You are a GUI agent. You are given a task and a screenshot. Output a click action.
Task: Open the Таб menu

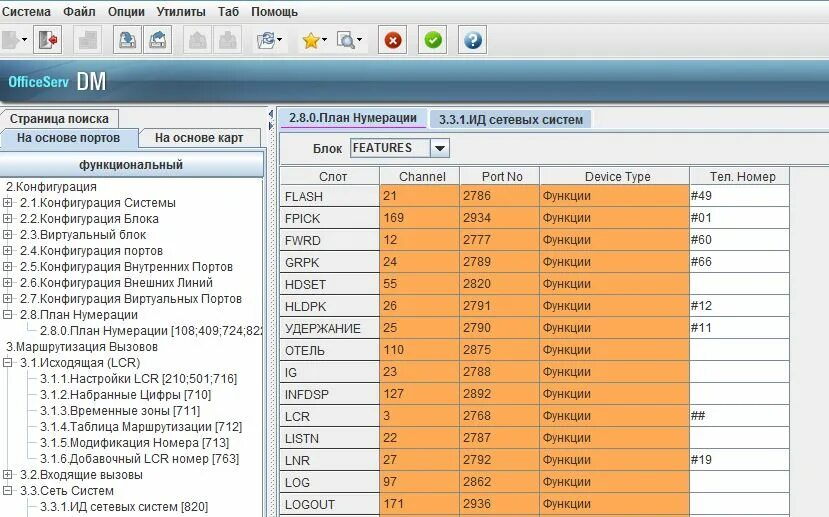click(228, 11)
